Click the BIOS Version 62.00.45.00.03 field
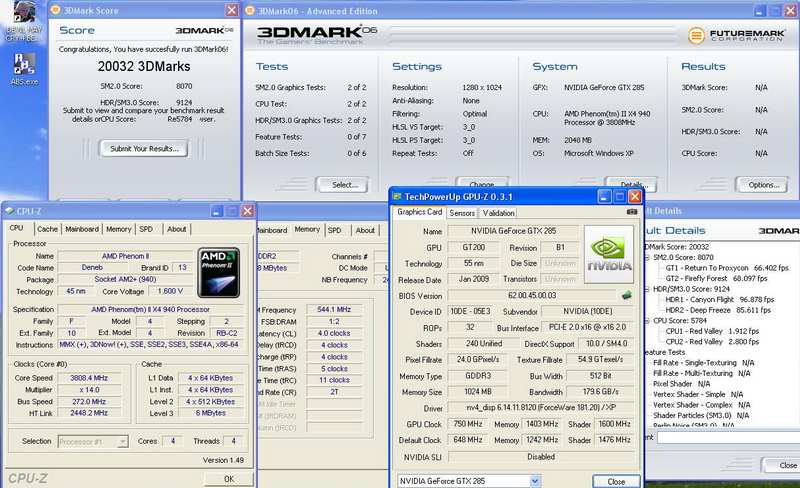The height and width of the screenshot is (488, 800). 532,296
